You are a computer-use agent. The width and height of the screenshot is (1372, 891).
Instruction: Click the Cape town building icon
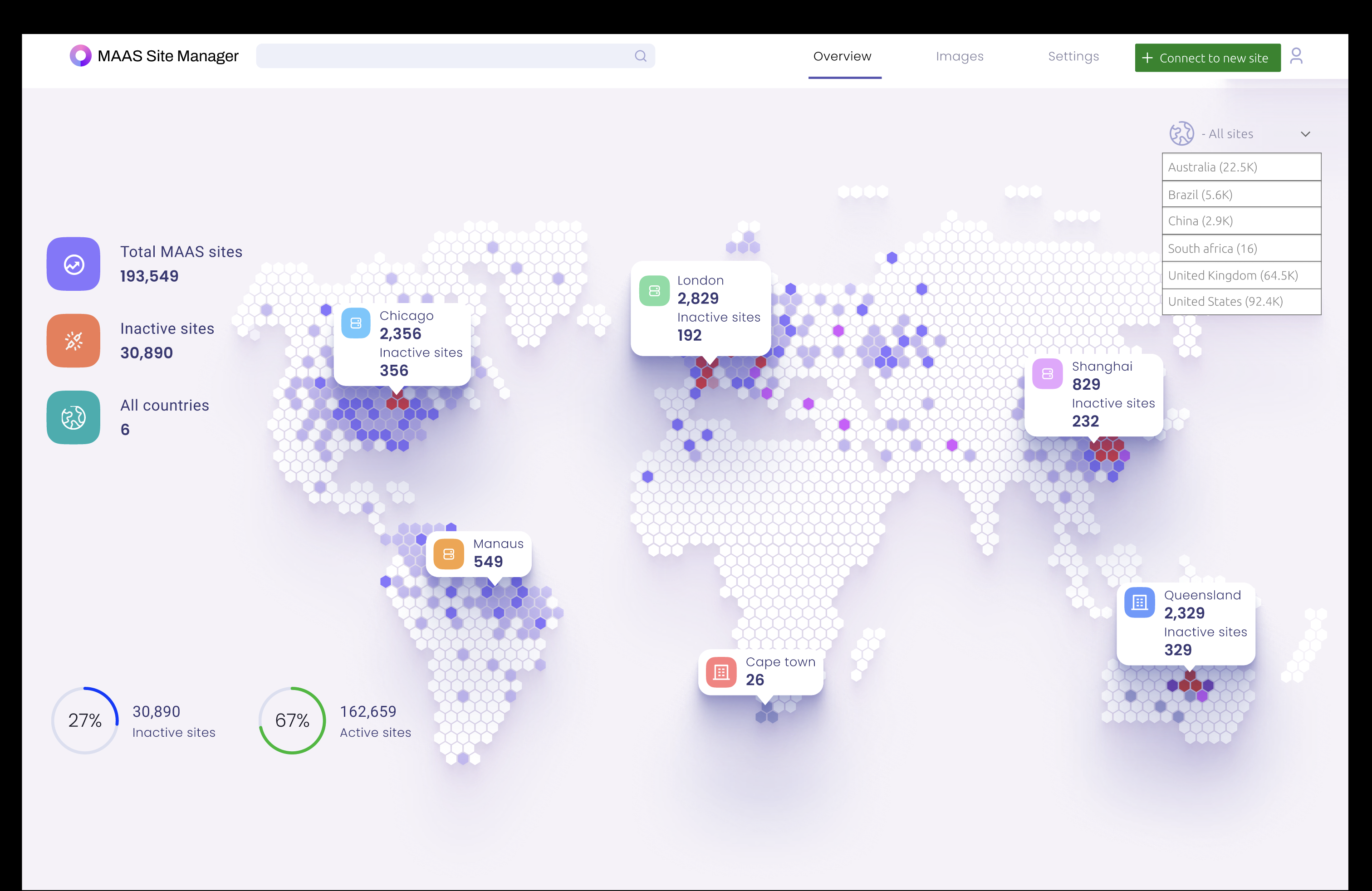click(721, 672)
